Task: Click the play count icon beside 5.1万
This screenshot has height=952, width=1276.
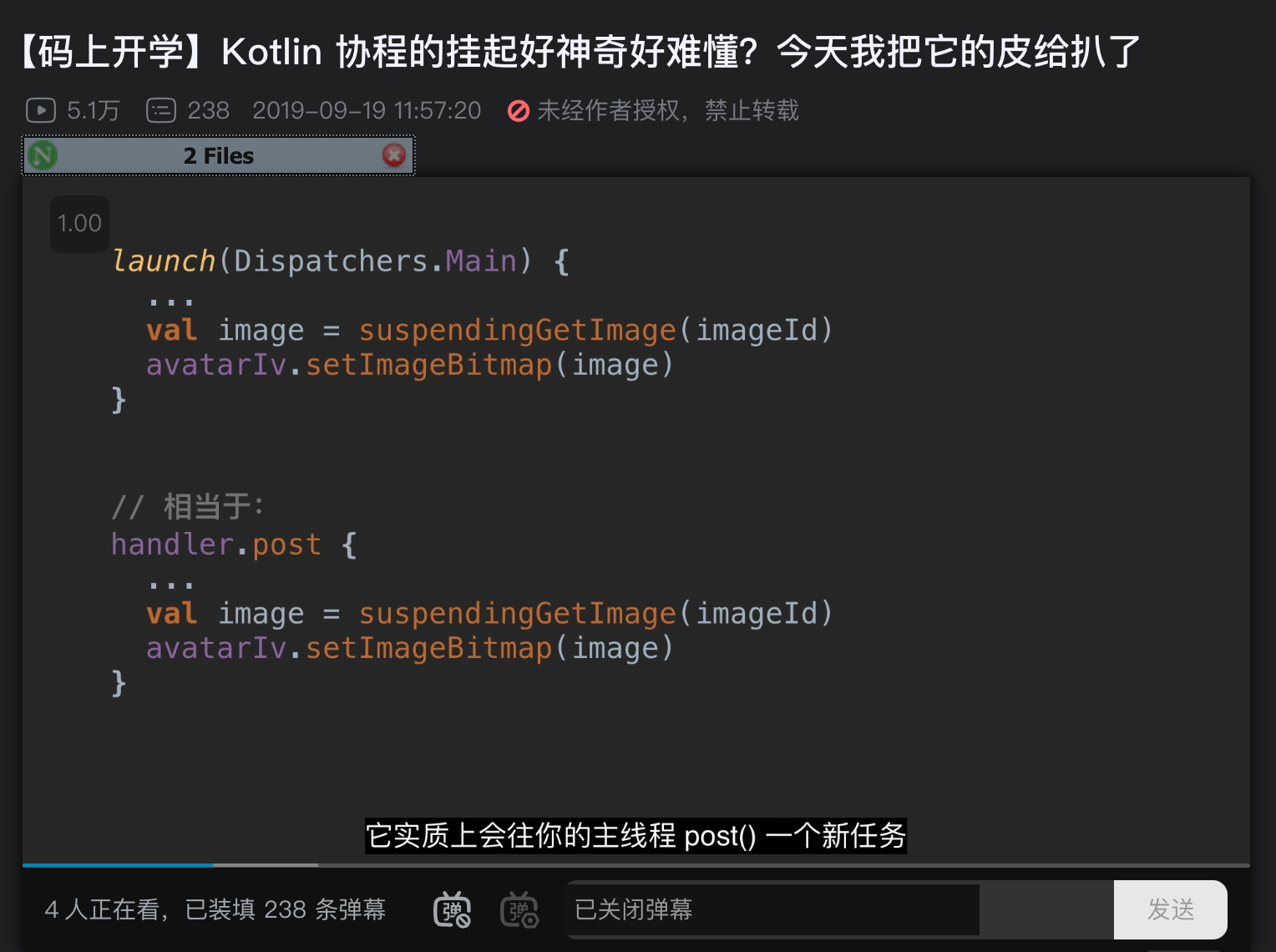Action: [40, 109]
